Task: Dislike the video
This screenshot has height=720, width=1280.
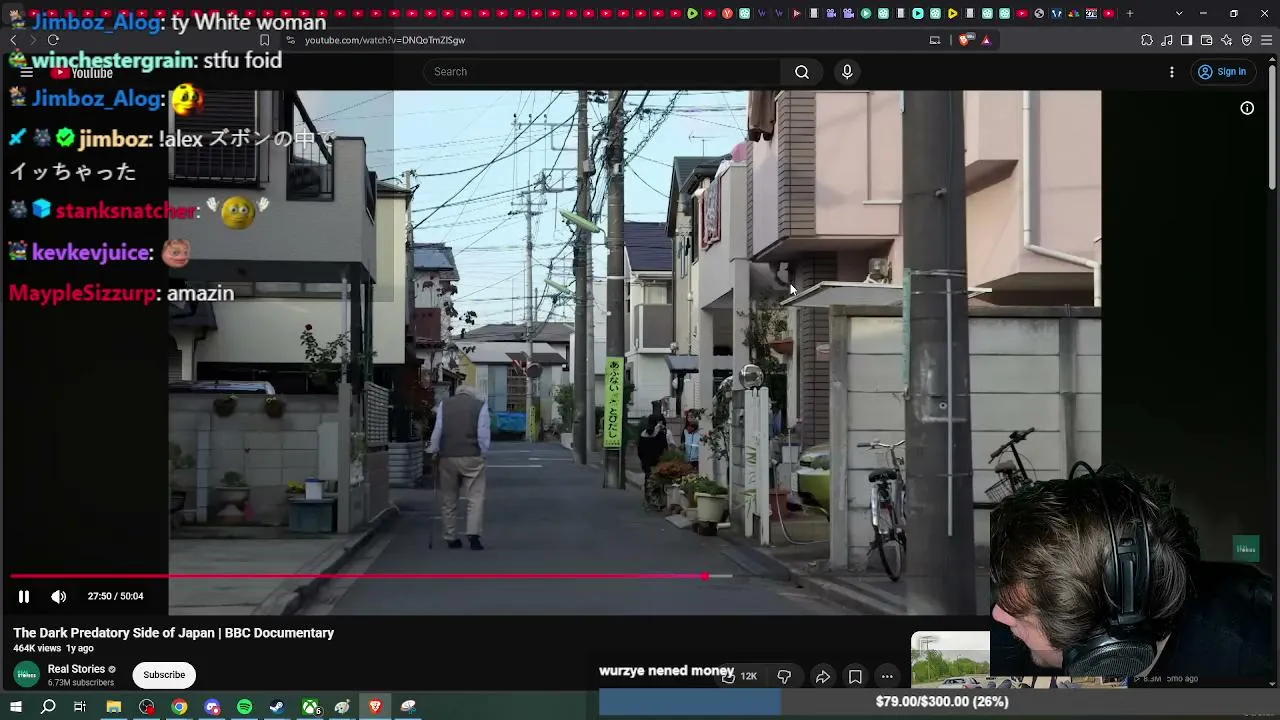Action: tap(784, 677)
